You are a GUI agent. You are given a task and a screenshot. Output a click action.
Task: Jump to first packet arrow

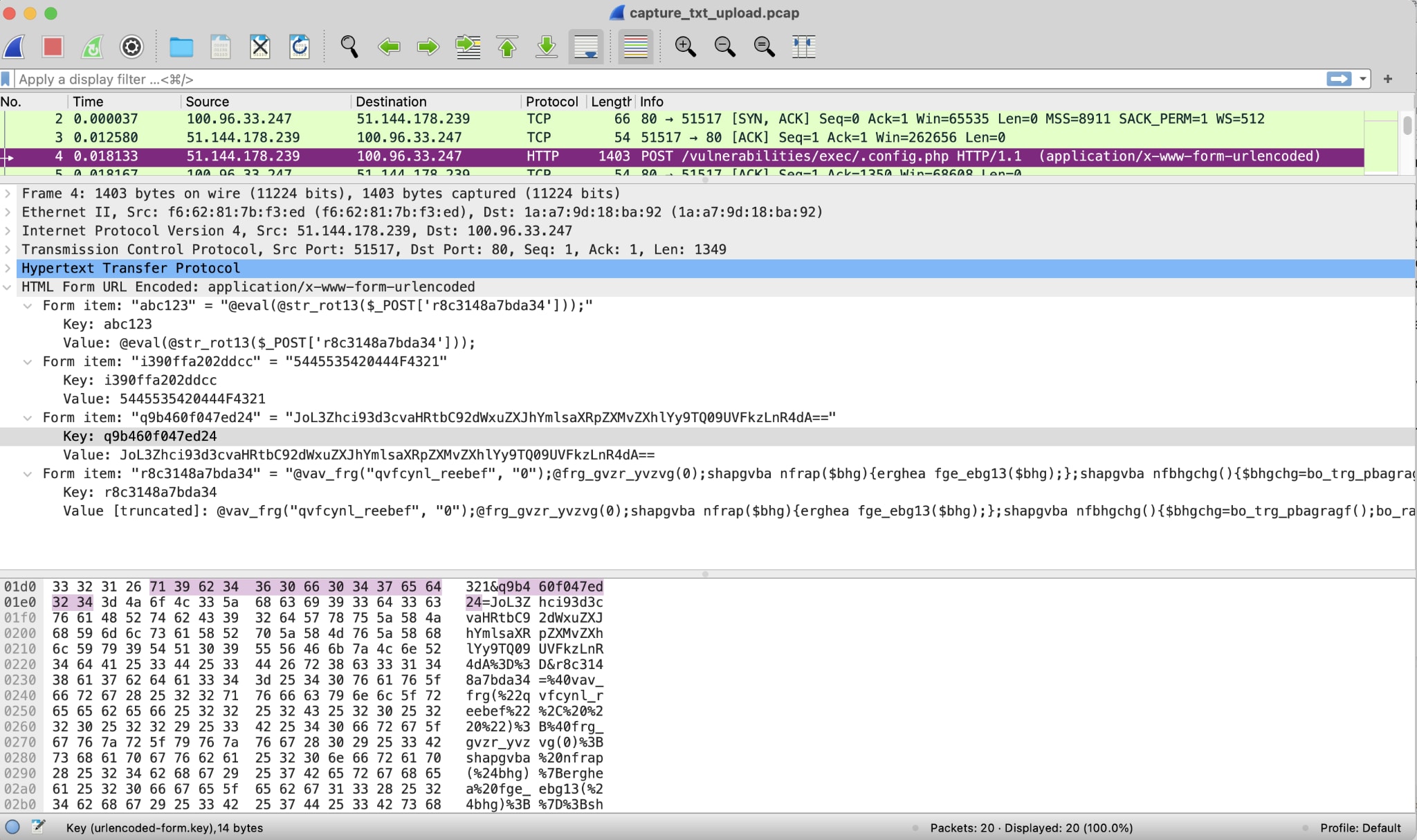(x=508, y=47)
